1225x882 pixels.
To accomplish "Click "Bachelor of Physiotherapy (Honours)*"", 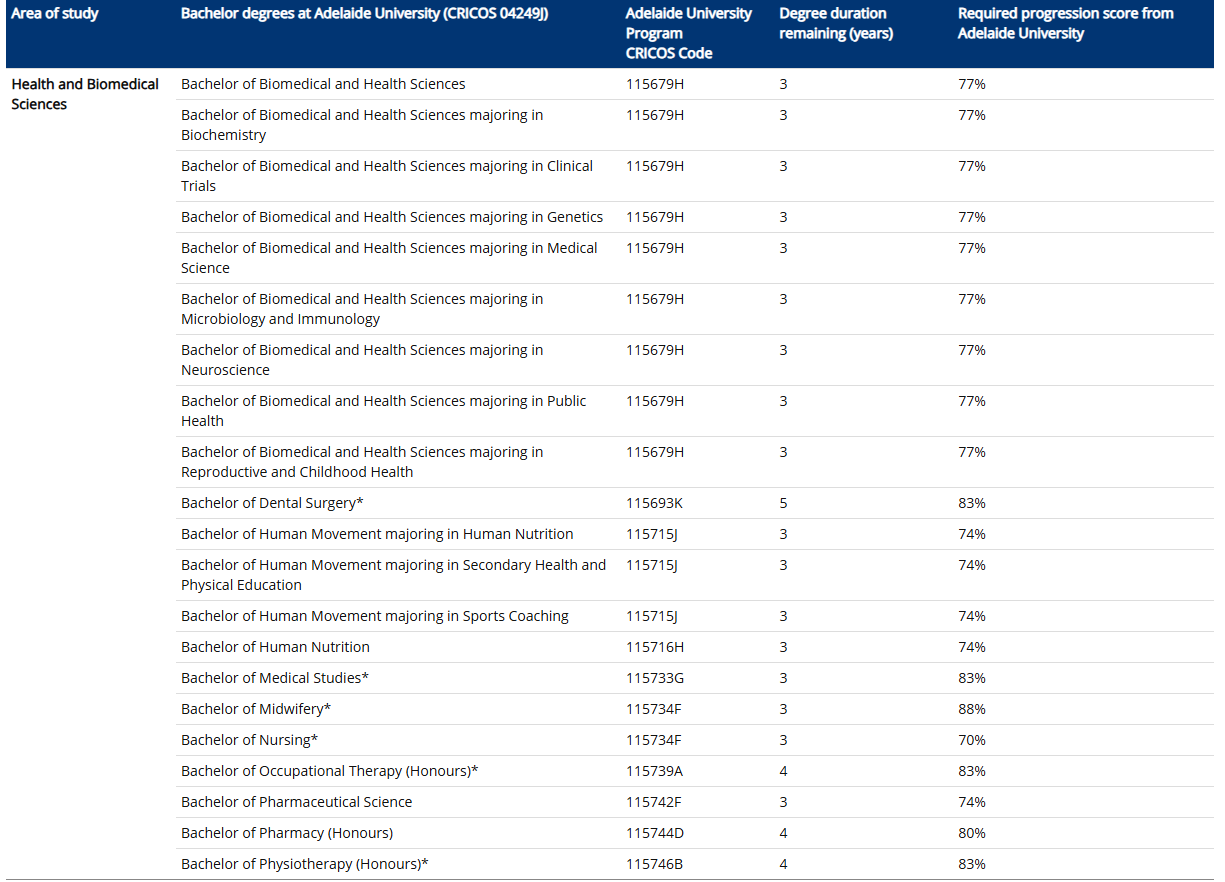I will [304, 864].
